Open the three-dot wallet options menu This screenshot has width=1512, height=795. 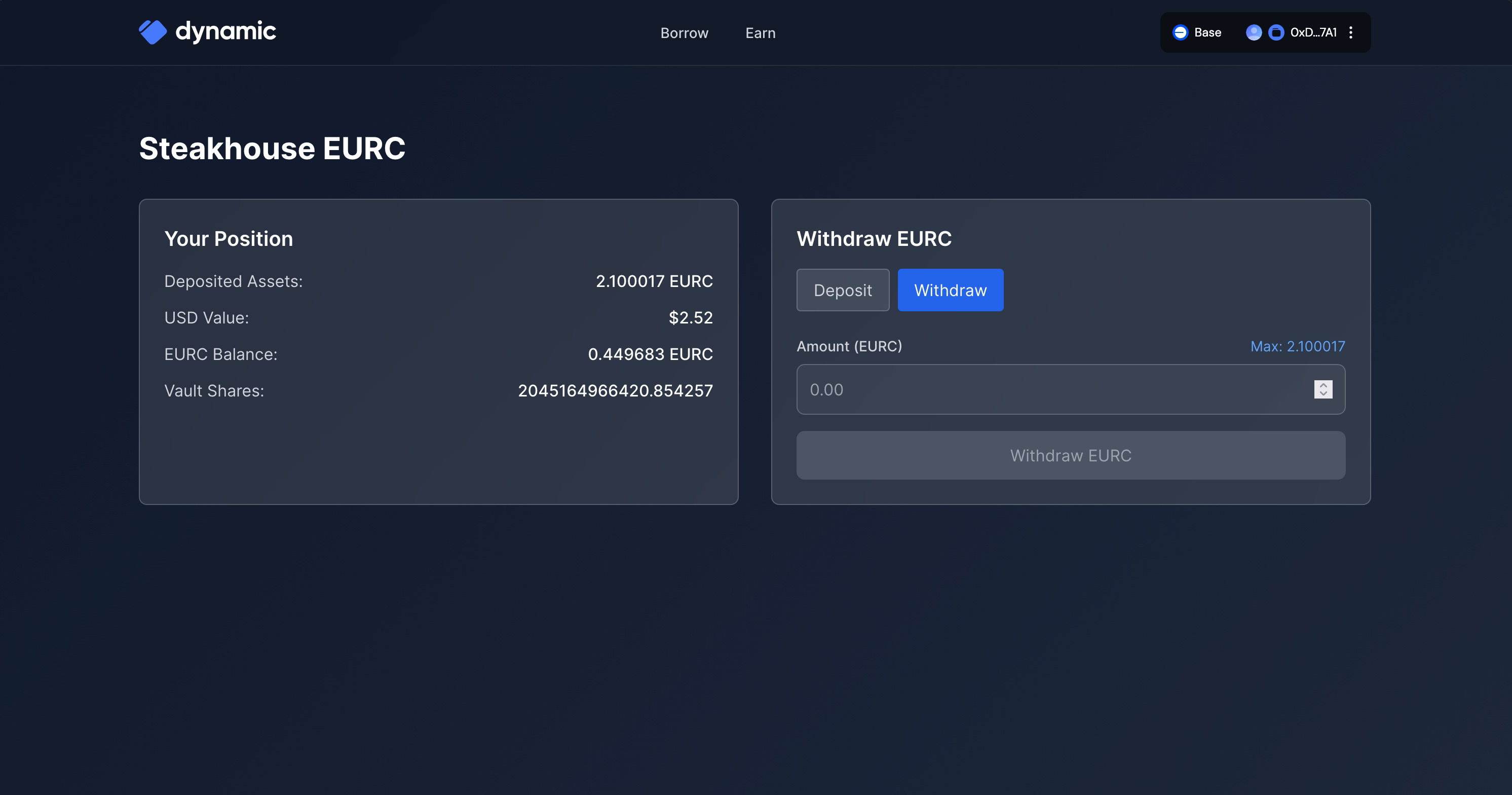1350,32
